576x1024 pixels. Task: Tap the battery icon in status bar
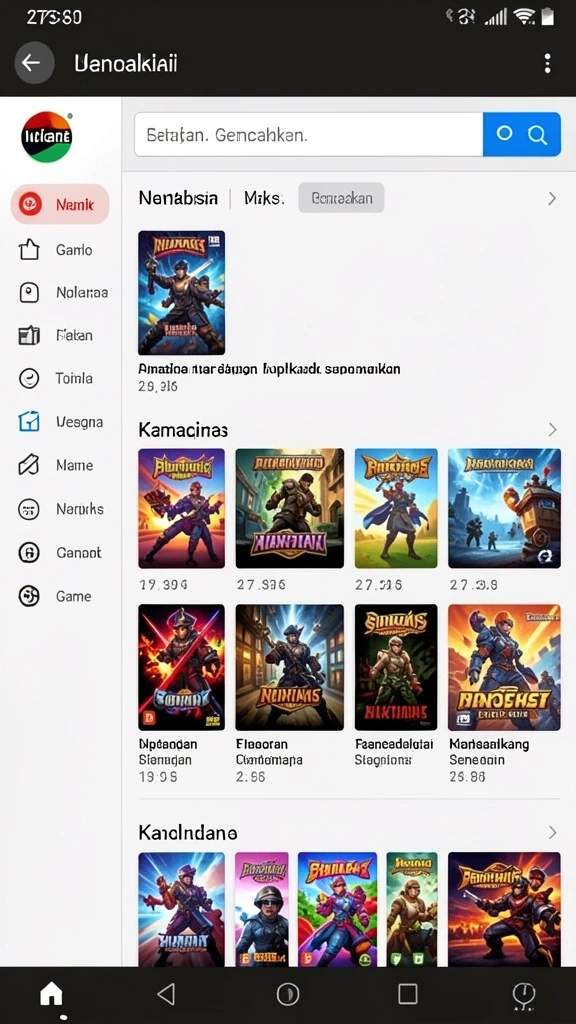[x=547, y=16]
